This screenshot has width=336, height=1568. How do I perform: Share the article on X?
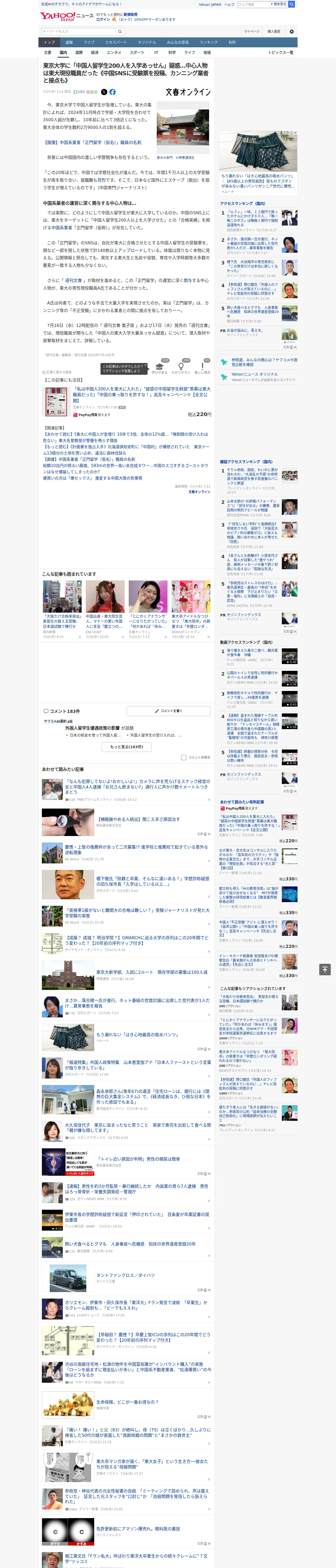tap(104, 92)
